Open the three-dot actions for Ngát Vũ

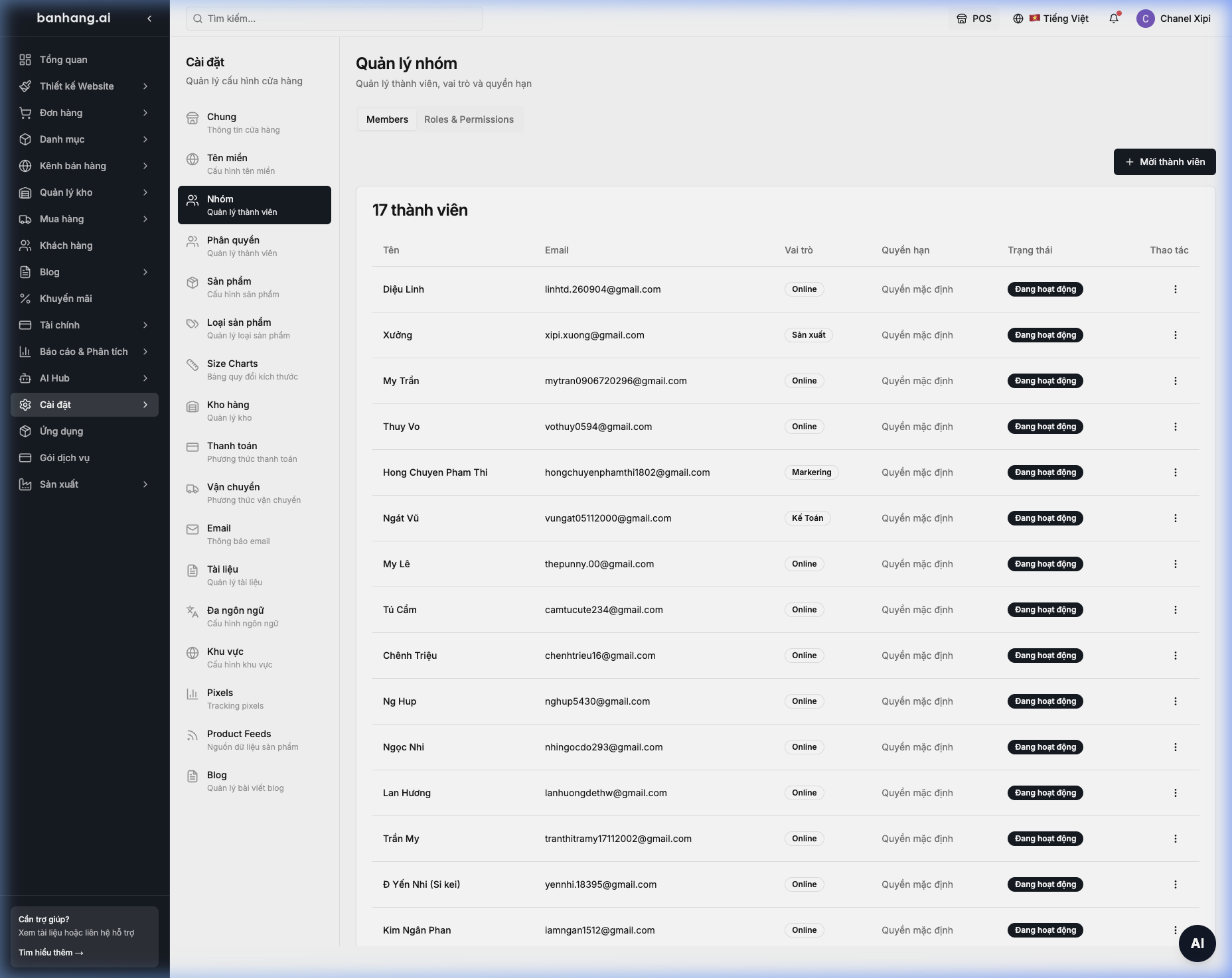tap(1175, 518)
